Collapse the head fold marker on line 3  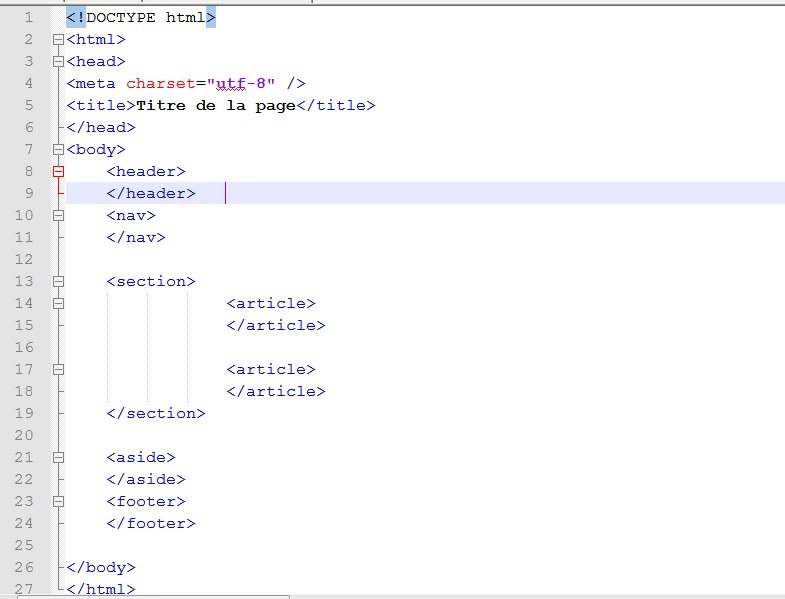[x=58, y=62]
